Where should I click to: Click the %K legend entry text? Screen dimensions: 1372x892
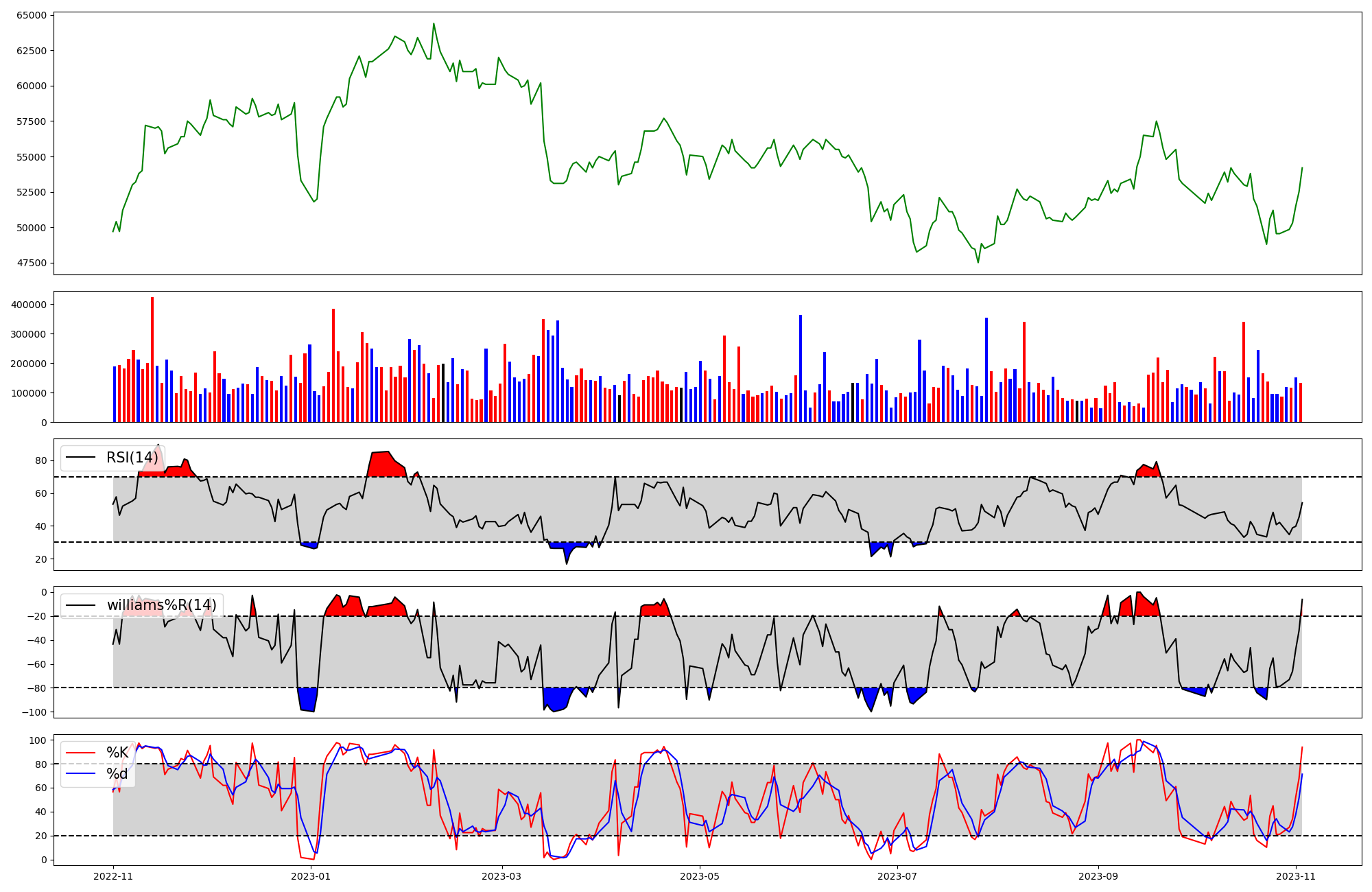point(117,753)
